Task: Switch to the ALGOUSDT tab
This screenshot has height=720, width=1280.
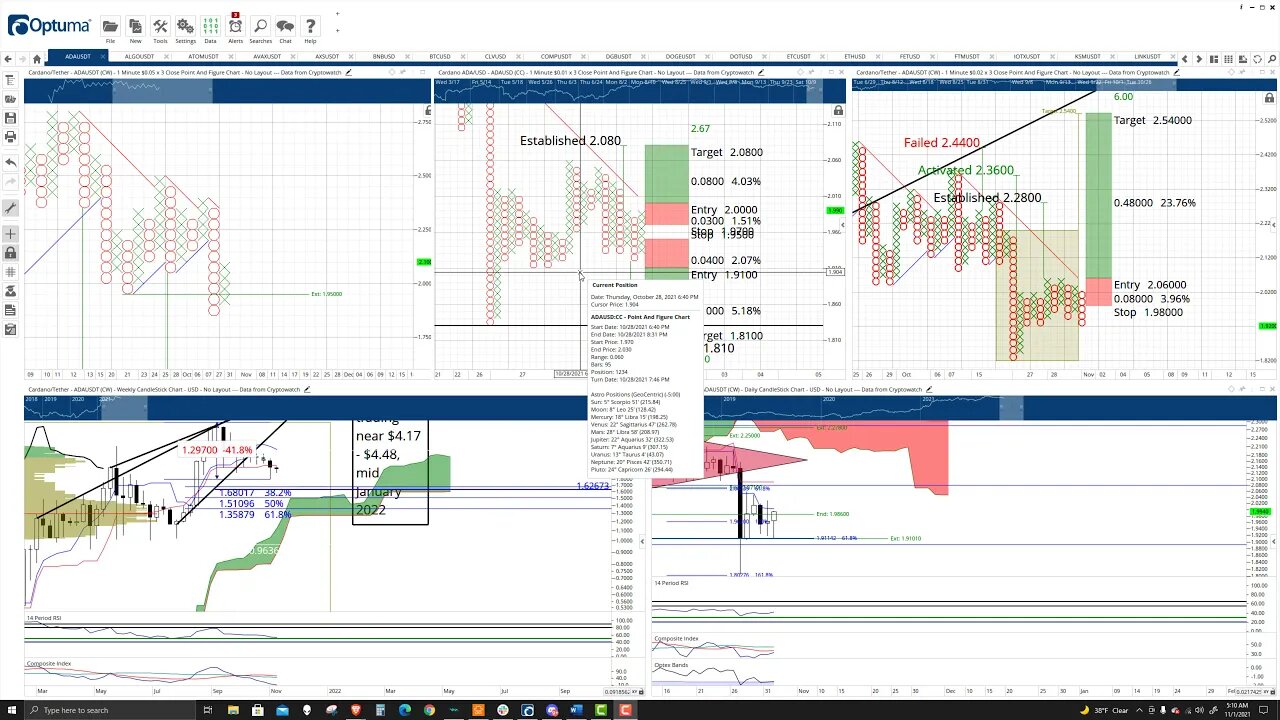Action: tap(139, 57)
